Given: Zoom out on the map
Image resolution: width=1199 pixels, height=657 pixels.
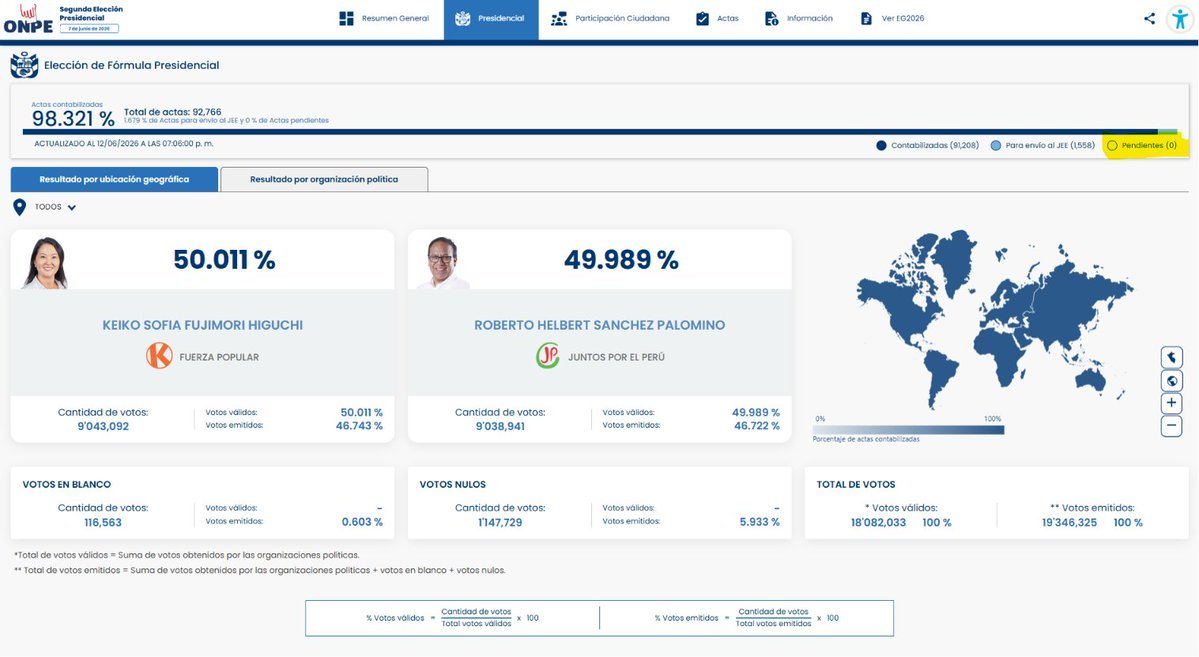Looking at the screenshot, I should [x=1171, y=426].
